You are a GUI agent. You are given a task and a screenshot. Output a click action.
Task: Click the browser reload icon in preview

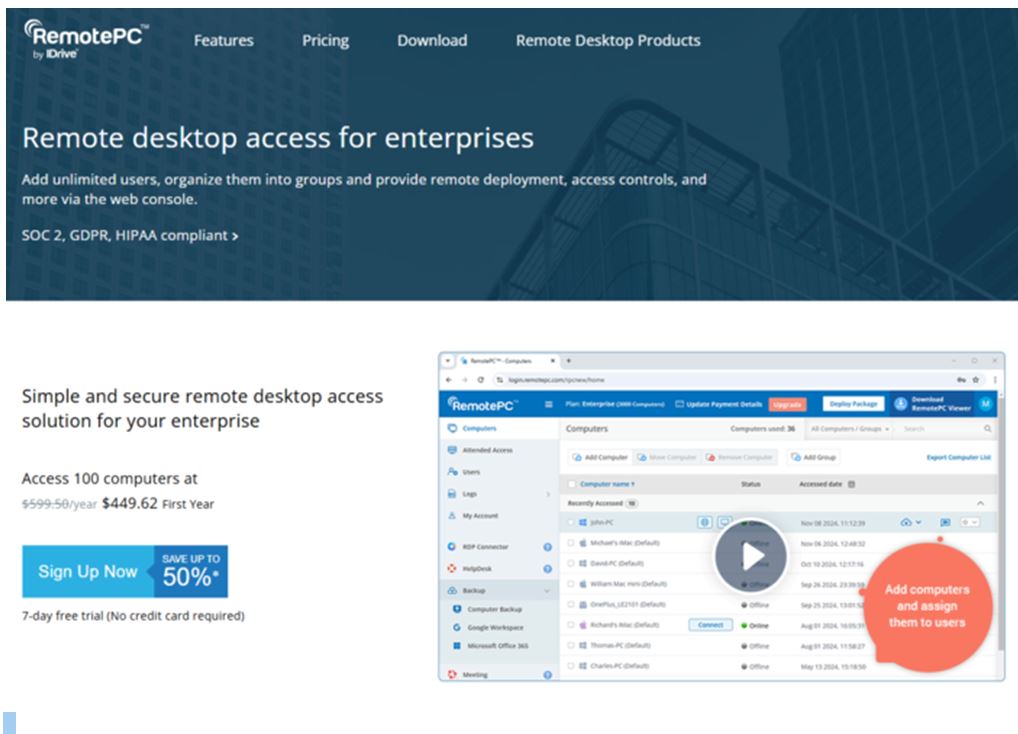[x=481, y=380]
